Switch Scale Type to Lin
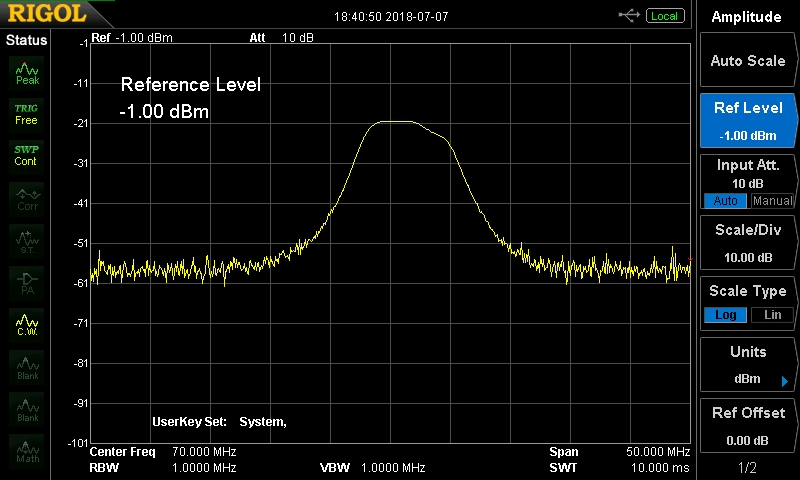Viewport: 800px width, 480px height. (x=772, y=315)
